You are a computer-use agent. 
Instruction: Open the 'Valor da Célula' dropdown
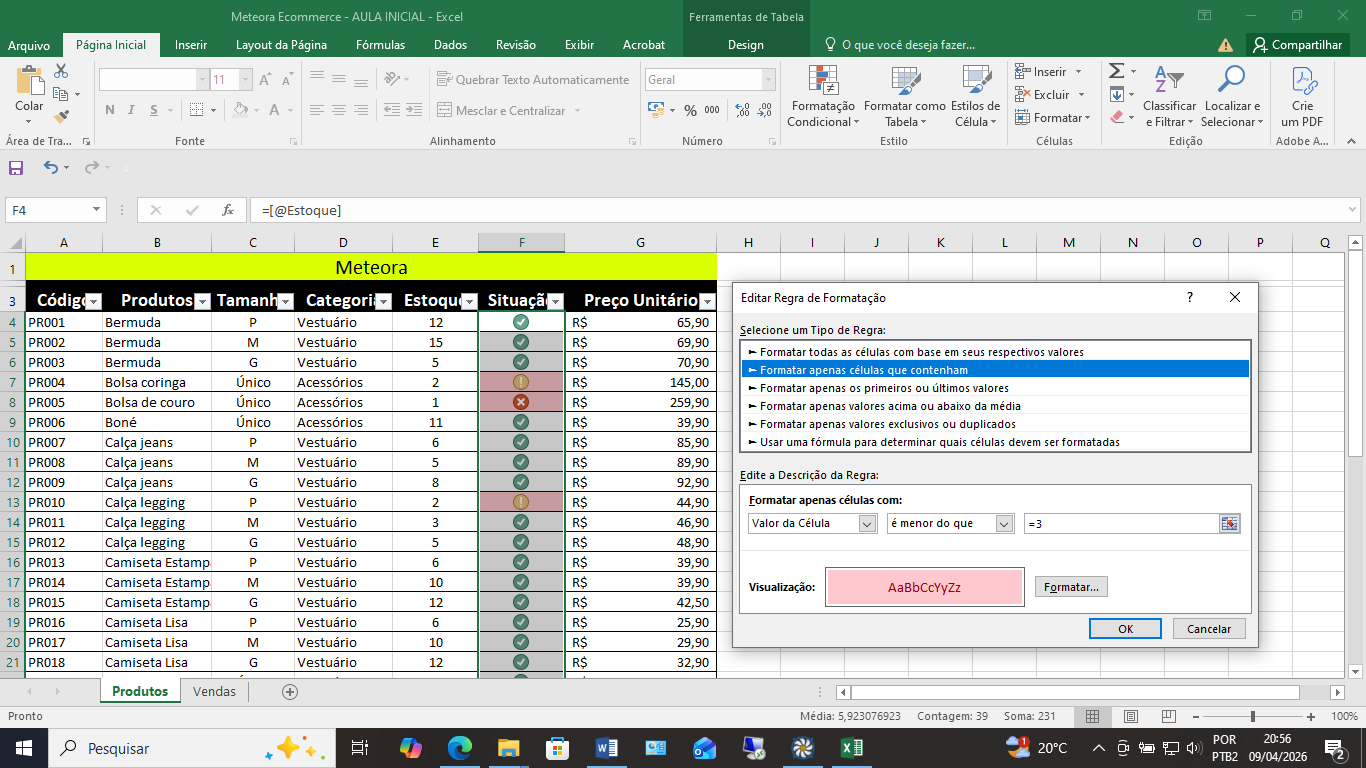point(866,523)
